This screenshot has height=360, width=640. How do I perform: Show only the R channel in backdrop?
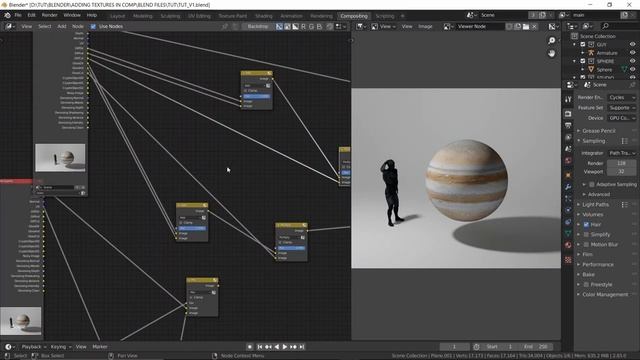point(303,26)
